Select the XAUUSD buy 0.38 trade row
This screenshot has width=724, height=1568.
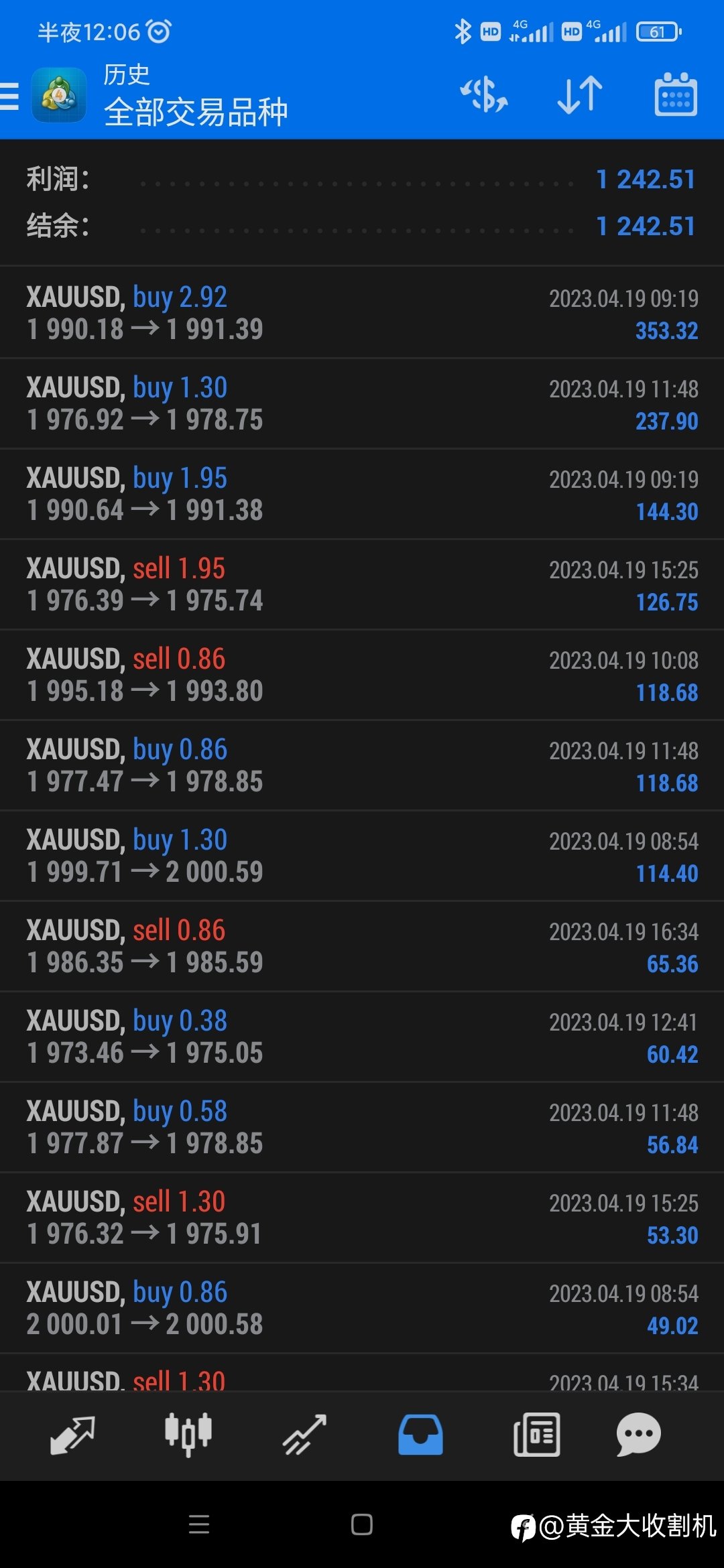[x=362, y=1036]
